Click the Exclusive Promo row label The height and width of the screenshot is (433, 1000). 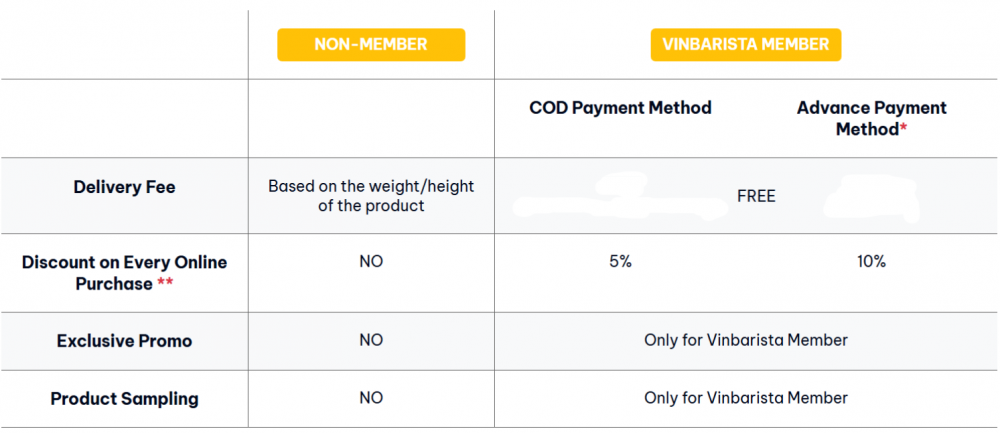pos(124,341)
